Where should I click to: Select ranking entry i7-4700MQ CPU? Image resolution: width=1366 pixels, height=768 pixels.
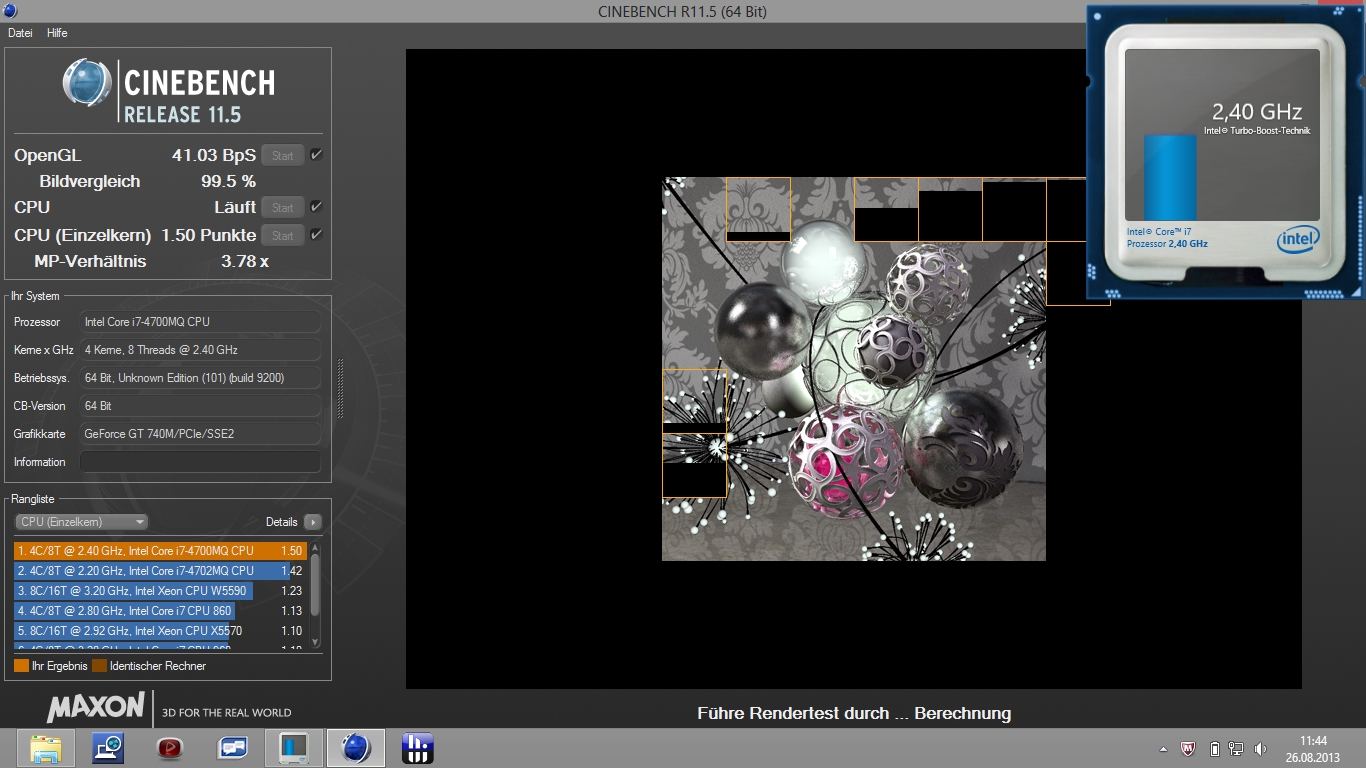pyautogui.click(x=160, y=551)
